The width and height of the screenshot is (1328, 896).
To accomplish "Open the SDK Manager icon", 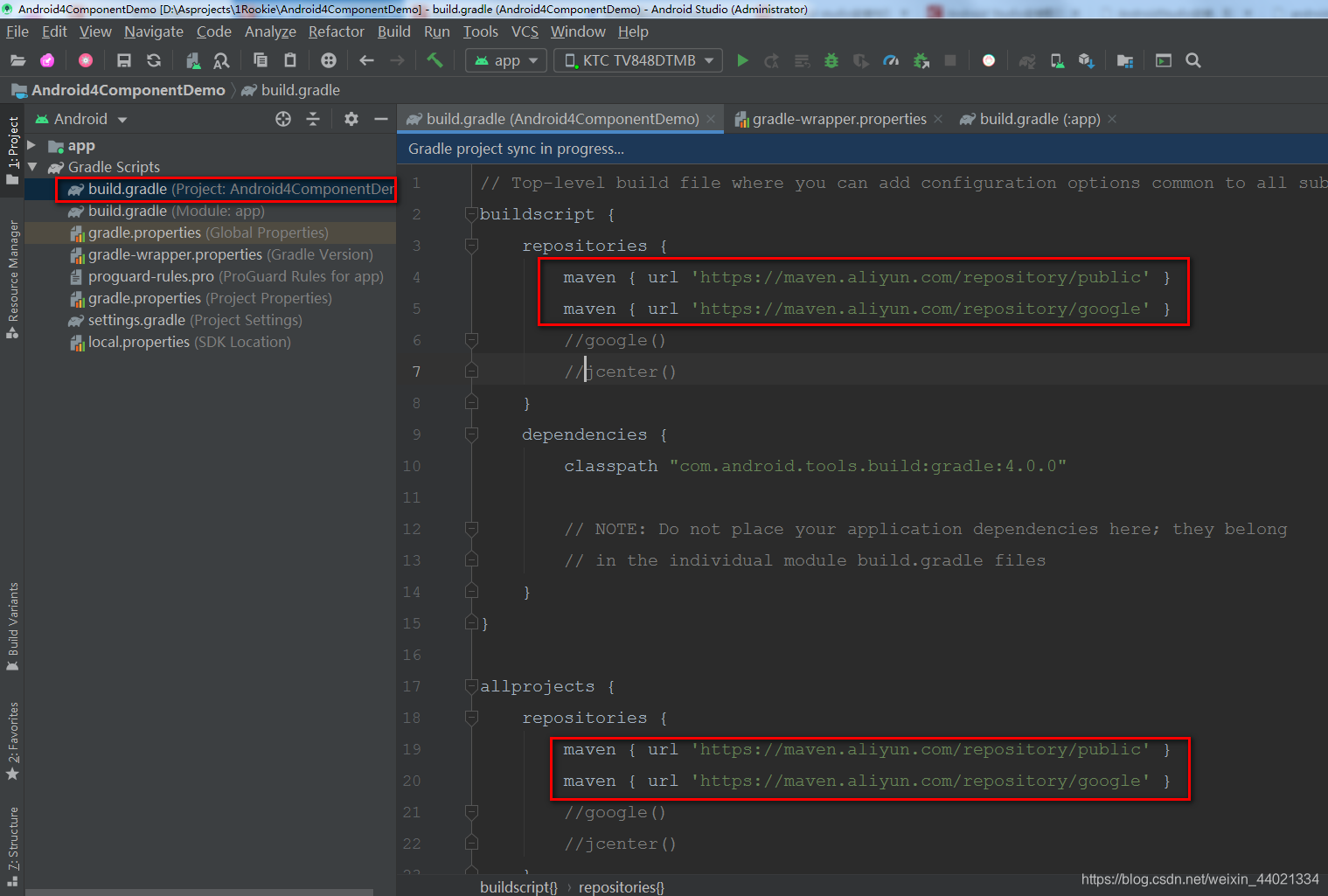I will [1087, 60].
